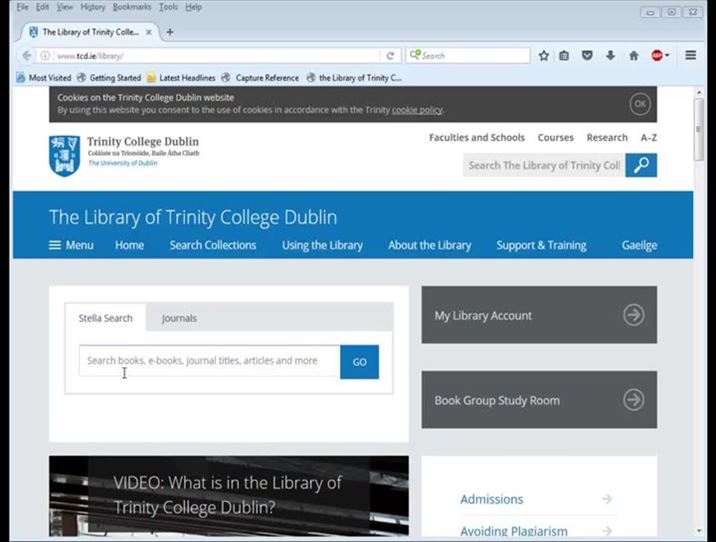
Task: Click the bookmark star icon in toolbar
Action: tap(544, 56)
